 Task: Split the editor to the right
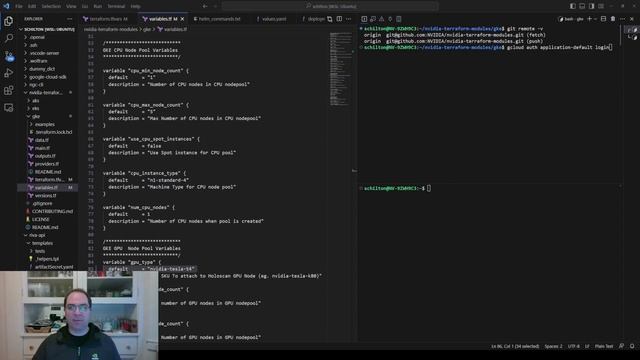point(339,19)
